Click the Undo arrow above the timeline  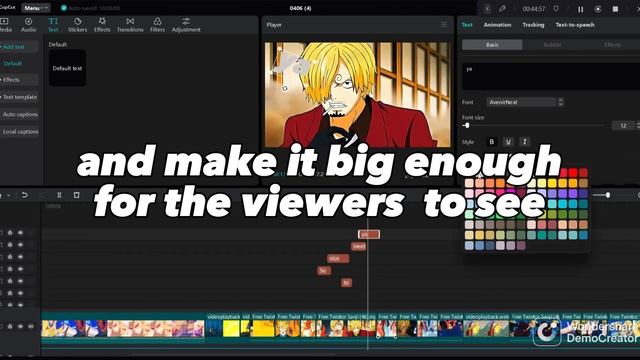(x=24, y=195)
